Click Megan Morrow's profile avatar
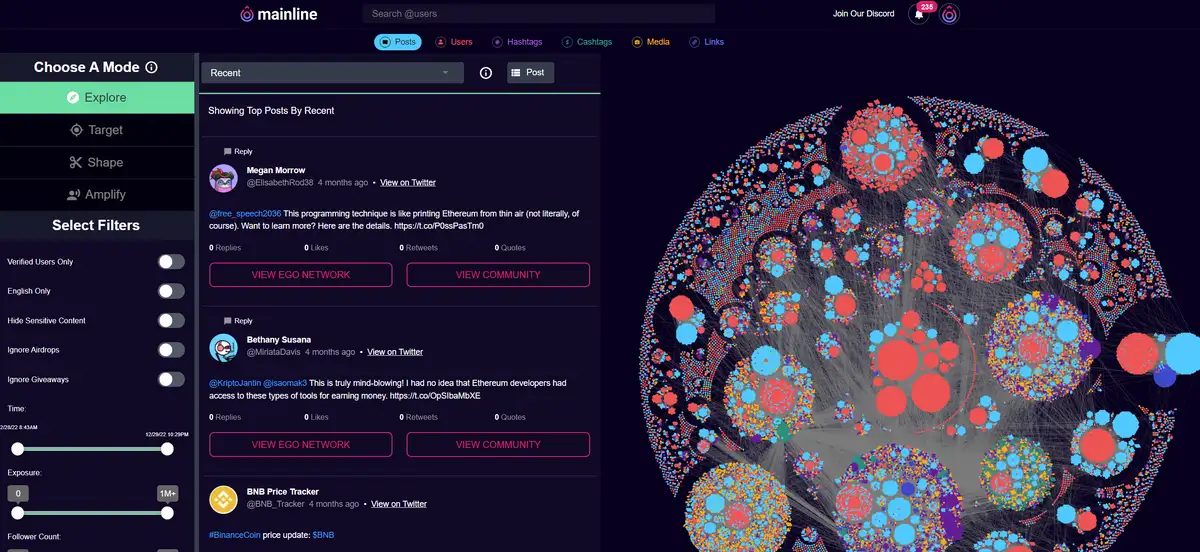The width and height of the screenshot is (1200, 552). point(223,178)
